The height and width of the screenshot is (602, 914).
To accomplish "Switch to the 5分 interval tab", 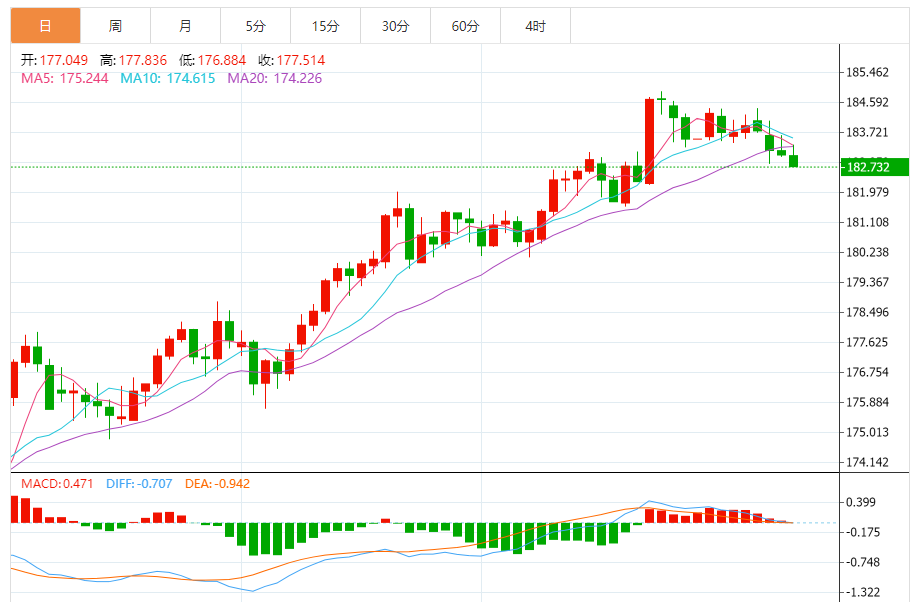I will pos(255,26).
